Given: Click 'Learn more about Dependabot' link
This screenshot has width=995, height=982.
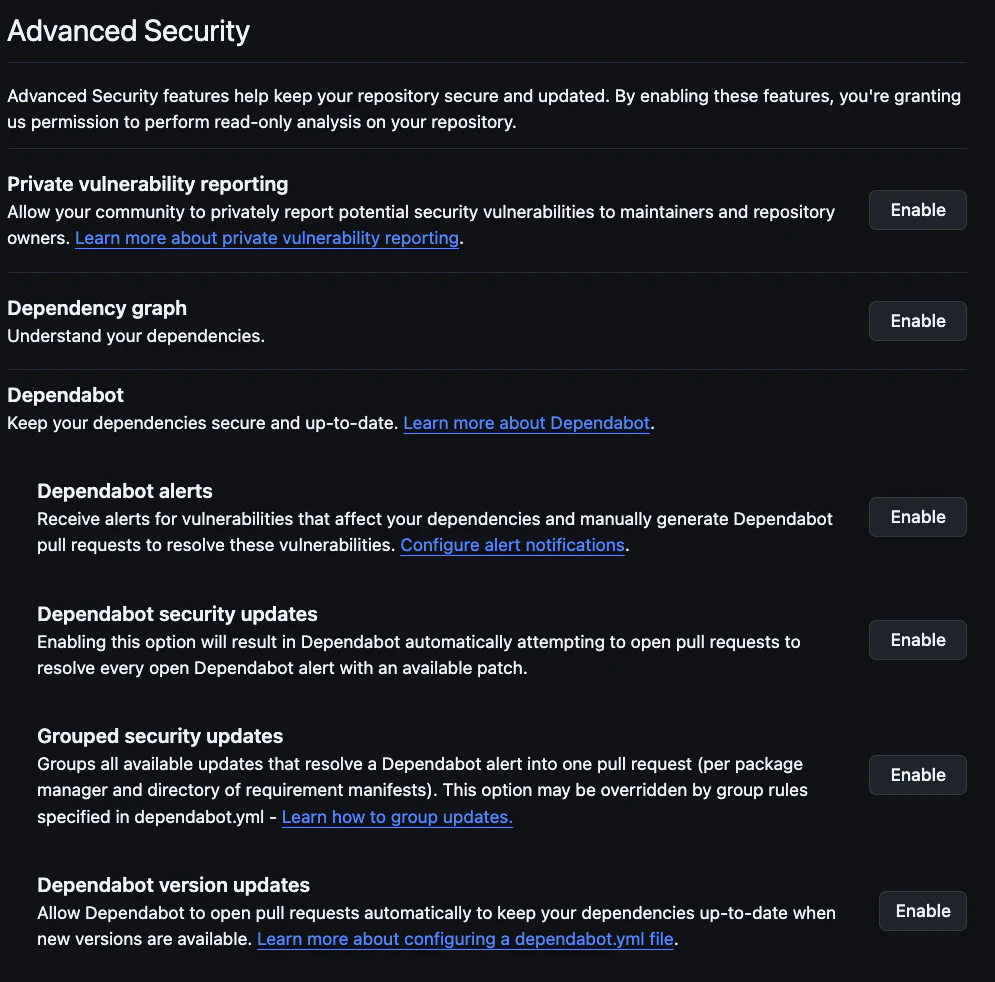Looking at the screenshot, I should point(526,423).
